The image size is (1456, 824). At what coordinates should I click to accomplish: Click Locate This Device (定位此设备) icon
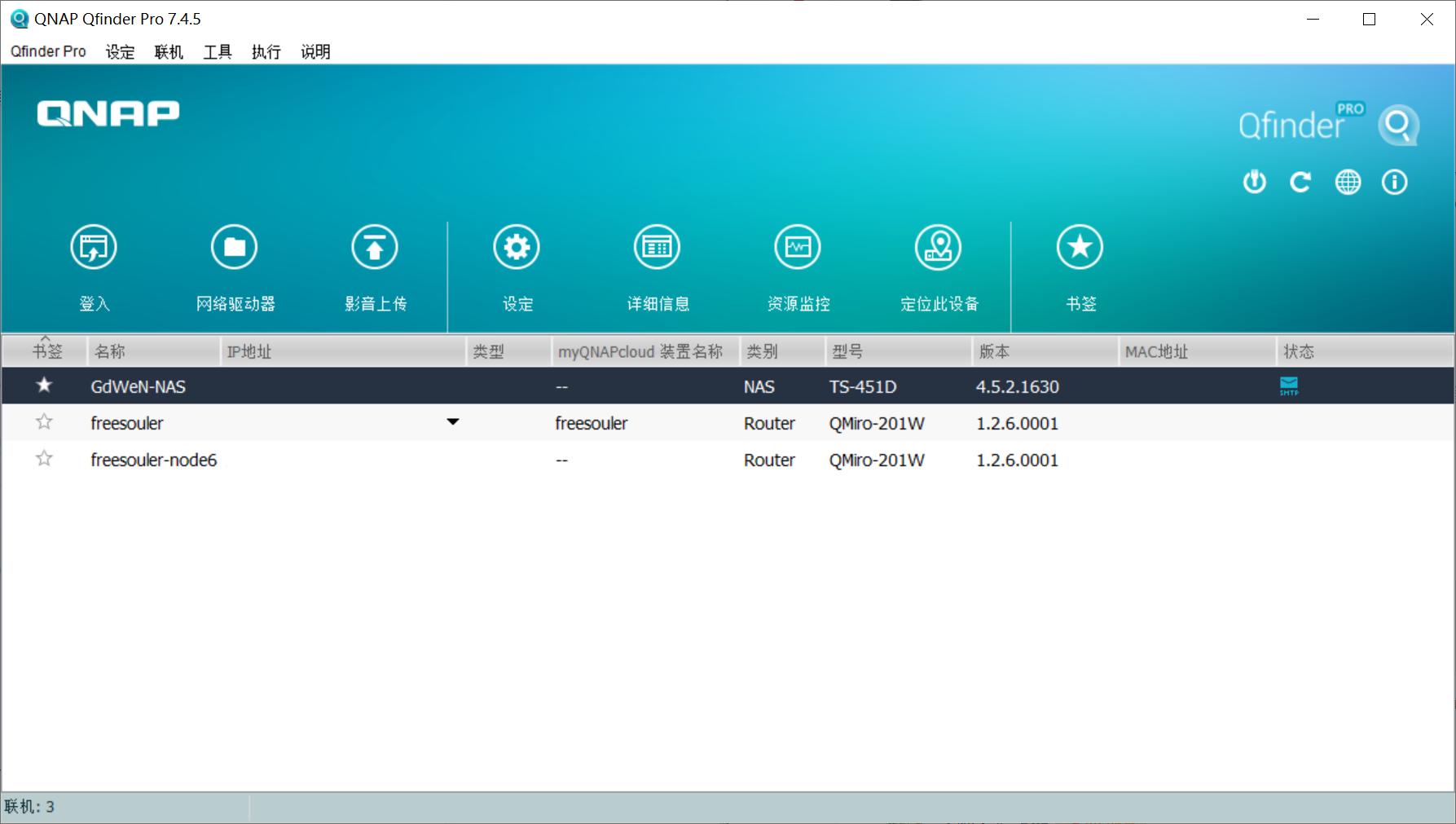click(938, 247)
